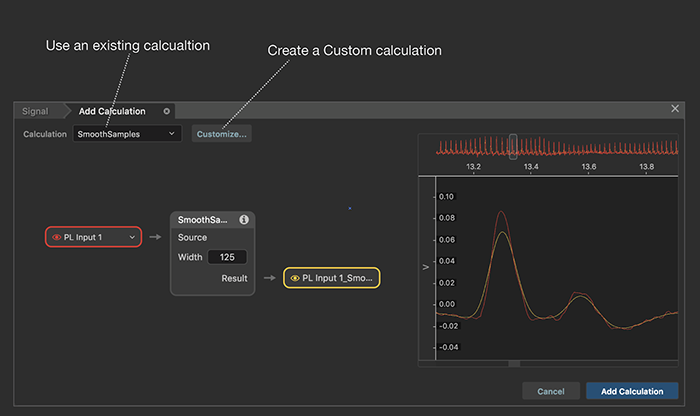Click the -0.02 y-axis label
The height and width of the screenshot is (416, 700).
coord(448,326)
